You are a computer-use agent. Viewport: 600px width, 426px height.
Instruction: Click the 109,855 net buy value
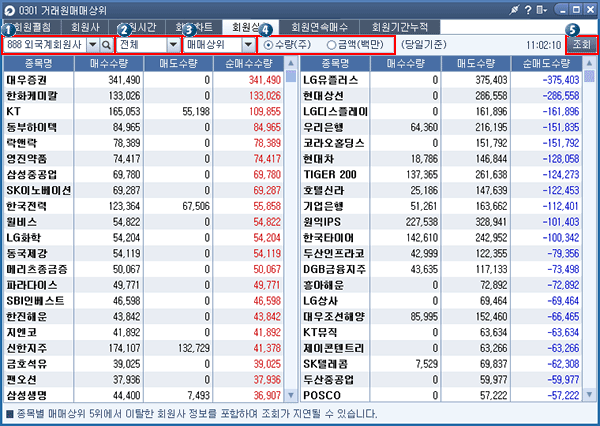point(265,111)
